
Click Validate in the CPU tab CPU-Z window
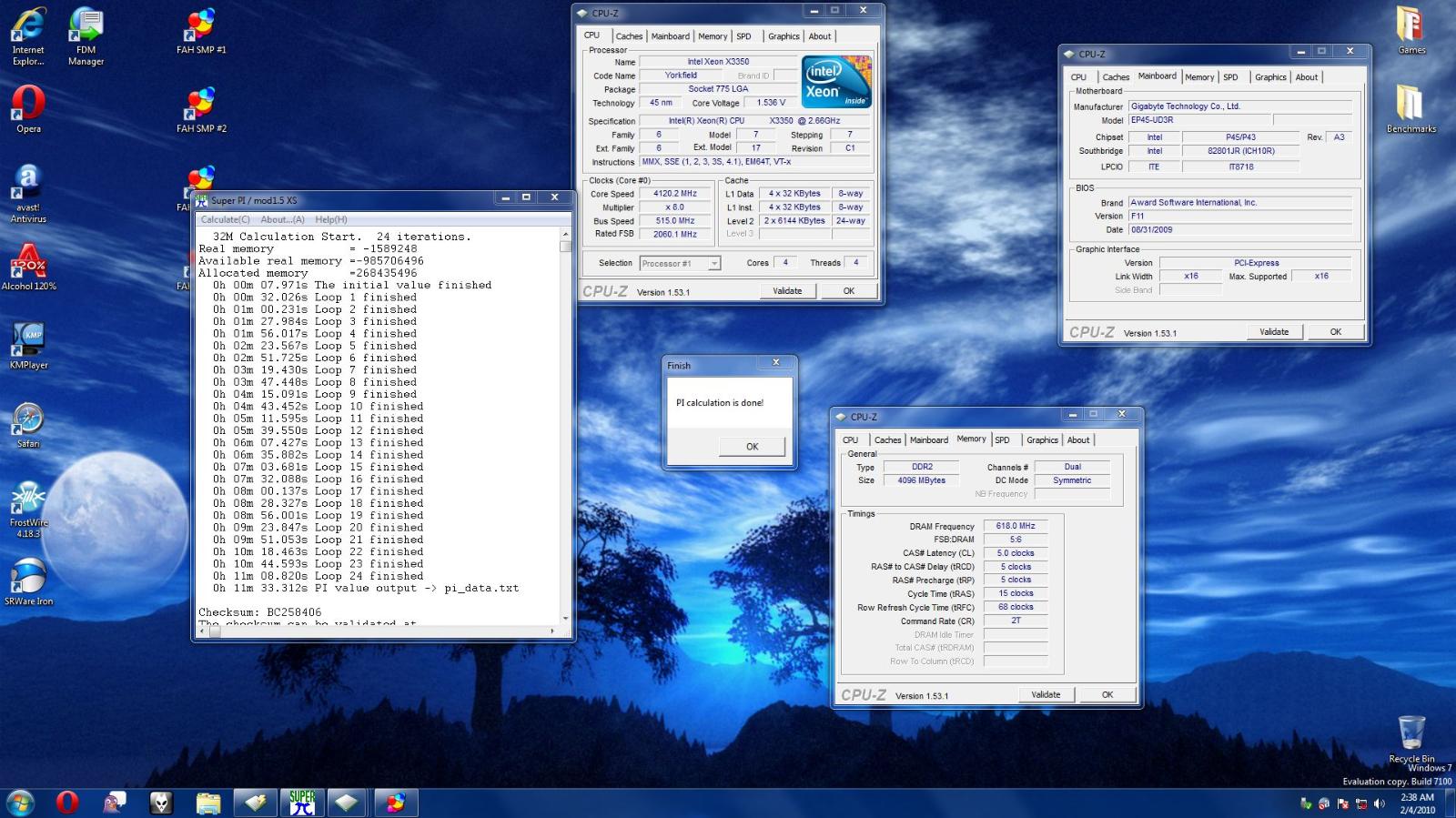787,291
